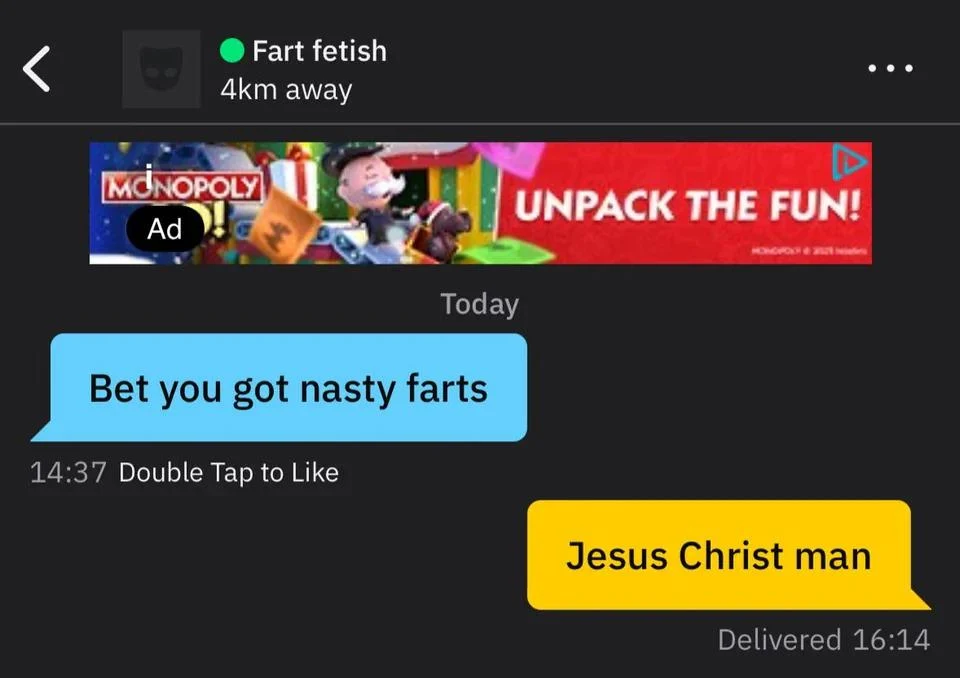Tap the ad's small copyright text

tap(808, 251)
